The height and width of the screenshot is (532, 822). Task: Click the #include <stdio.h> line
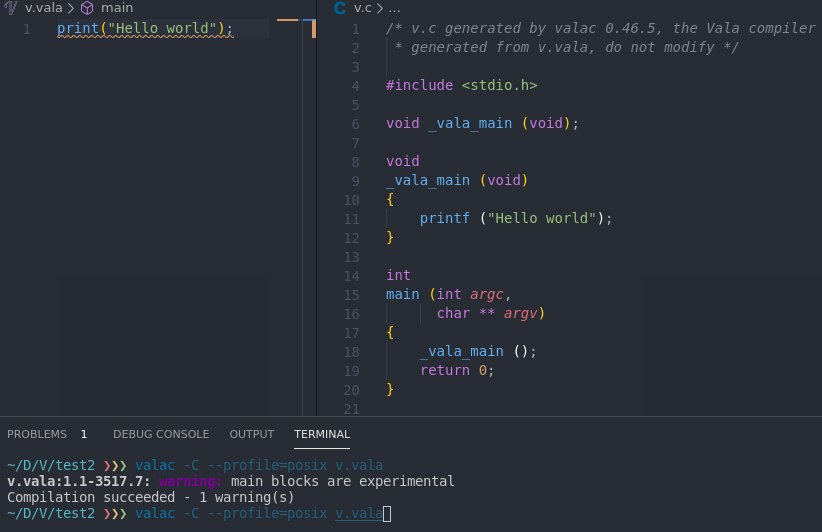(461, 85)
